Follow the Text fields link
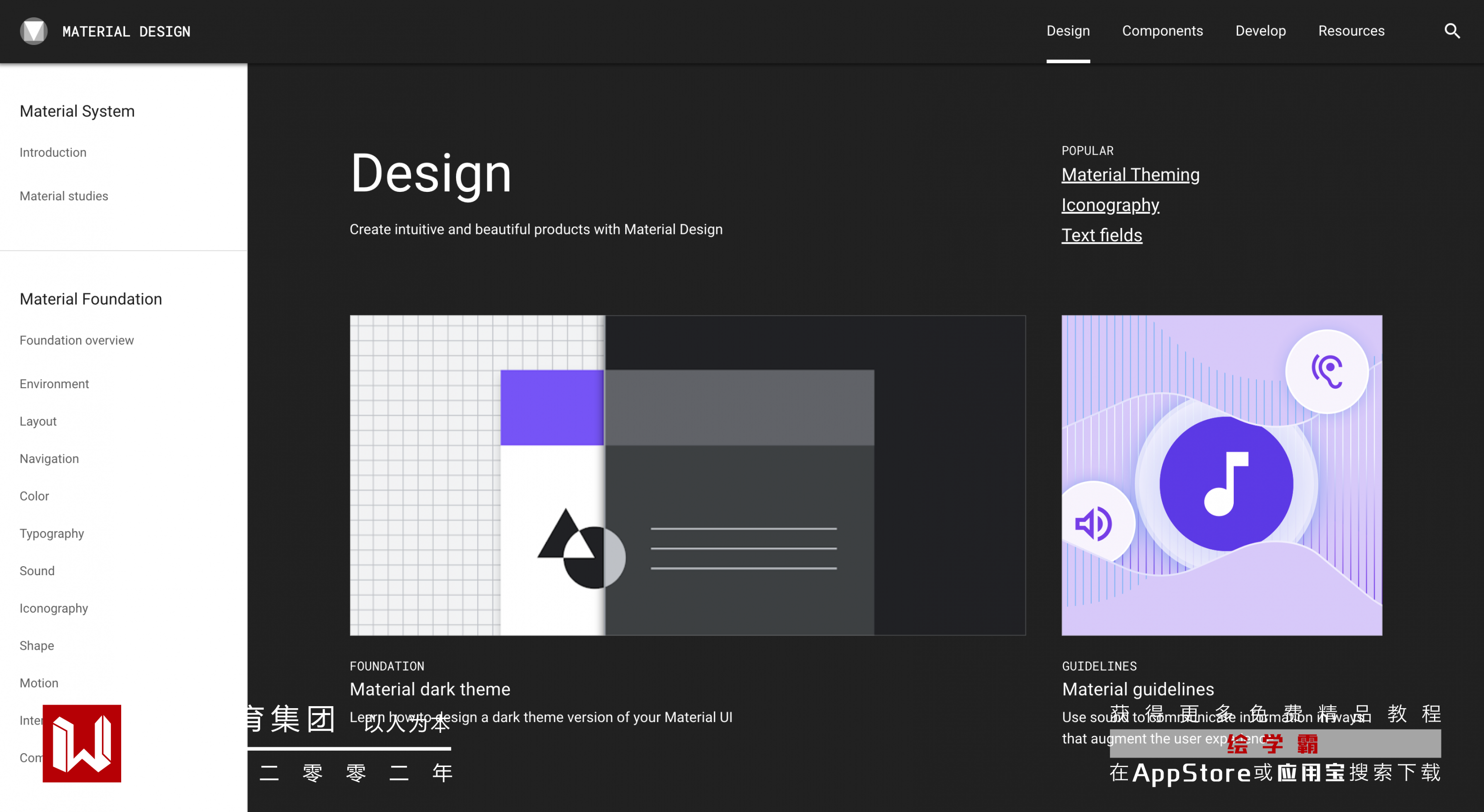The width and height of the screenshot is (1484, 812). point(1101,235)
